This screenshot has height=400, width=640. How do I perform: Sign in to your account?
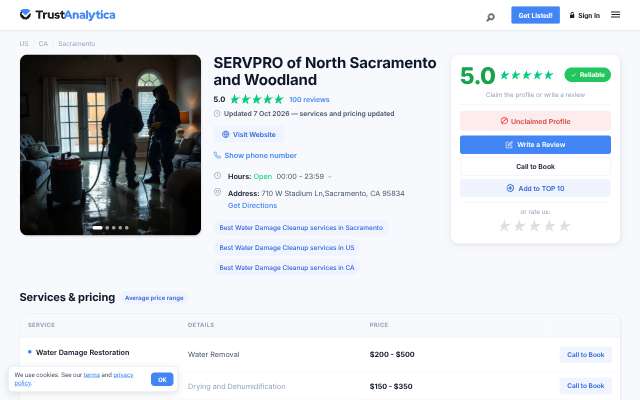(584, 16)
